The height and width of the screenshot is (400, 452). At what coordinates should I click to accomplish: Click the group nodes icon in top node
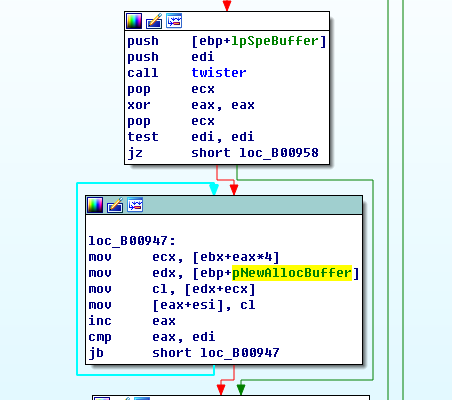pyautogui.click(x=174, y=21)
